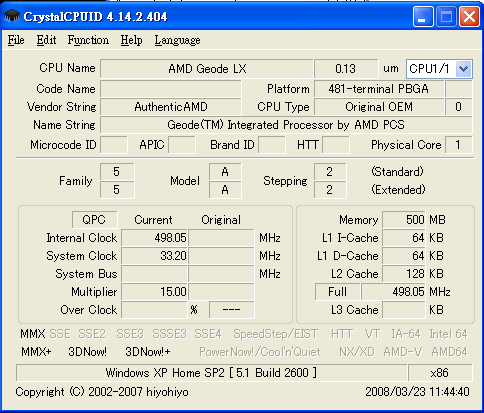This screenshot has width=484, height=413.
Task: Open the Language menu
Action: point(177,40)
